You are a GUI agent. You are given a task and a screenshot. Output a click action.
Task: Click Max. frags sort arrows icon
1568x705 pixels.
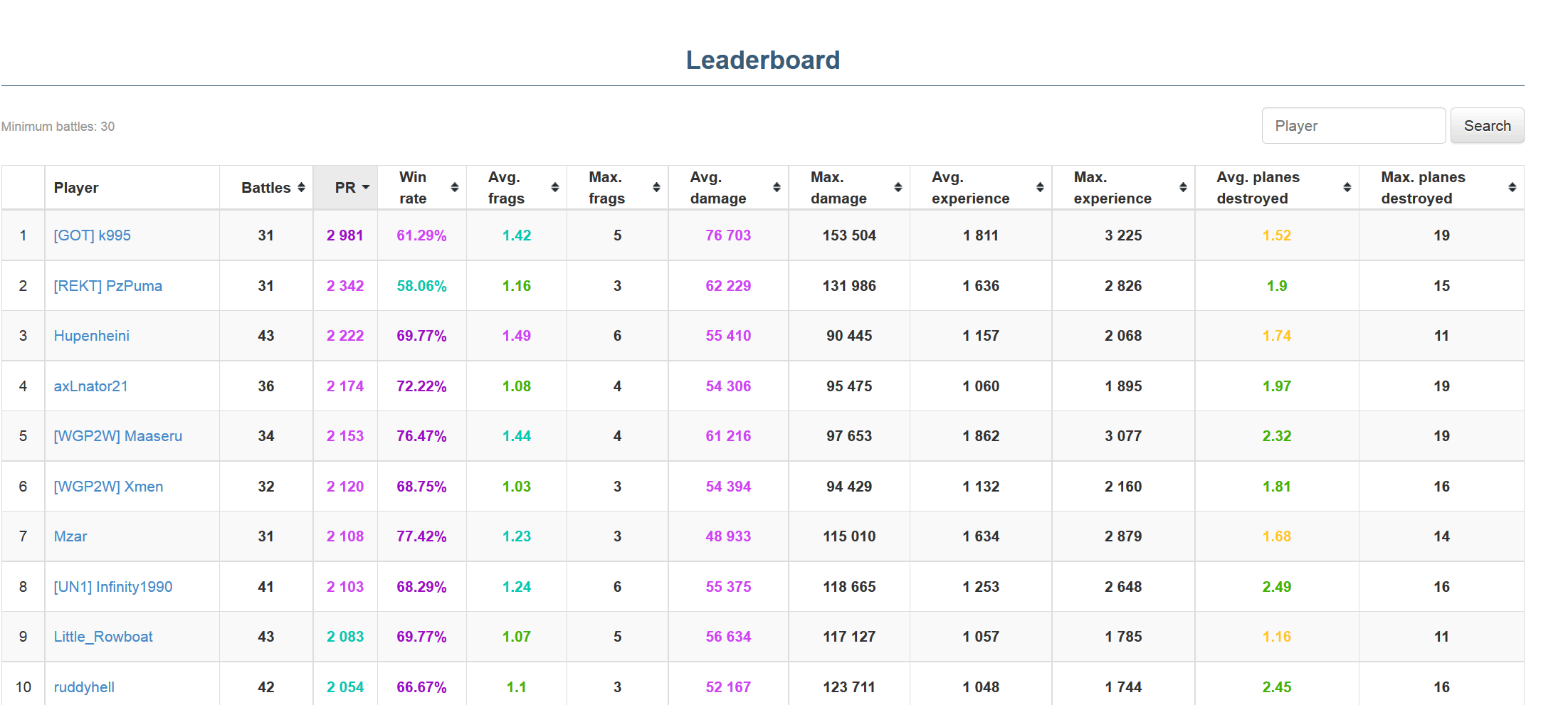(x=656, y=188)
